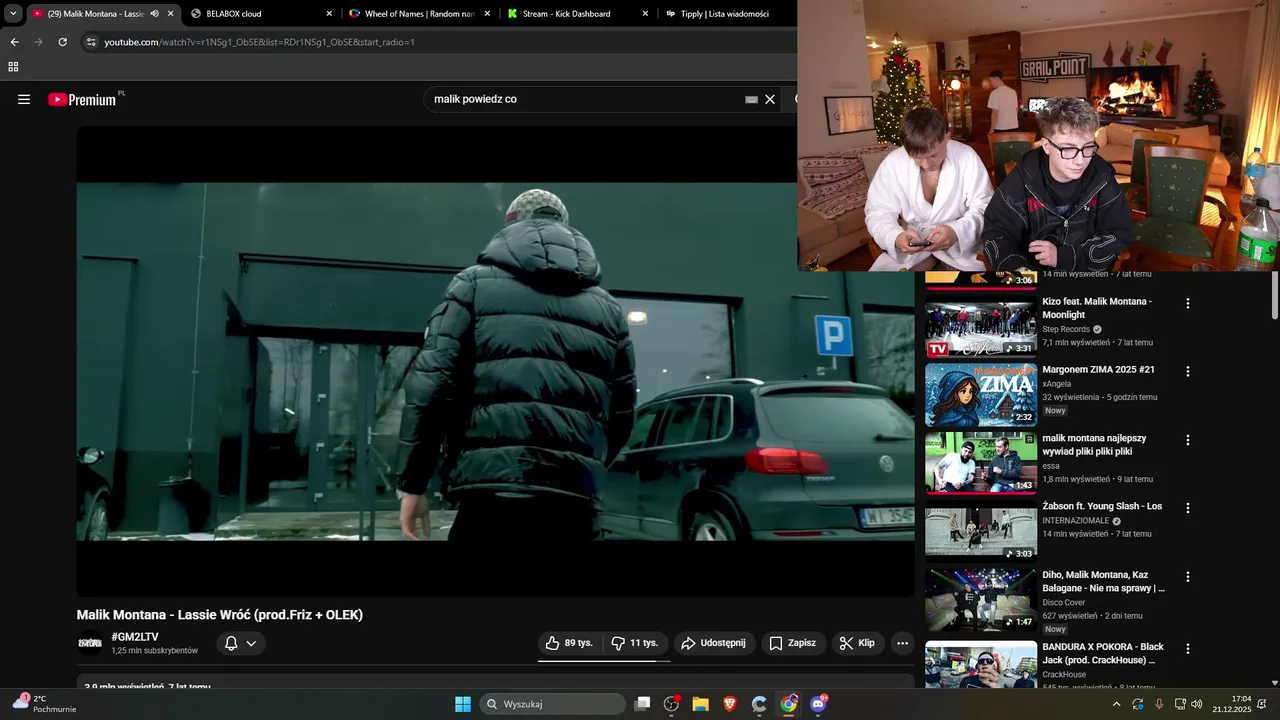Screen dimensions: 1280x720
Task: Open the 'Żabson ft. Young Slash - Los' title
Action: coord(1102,506)
